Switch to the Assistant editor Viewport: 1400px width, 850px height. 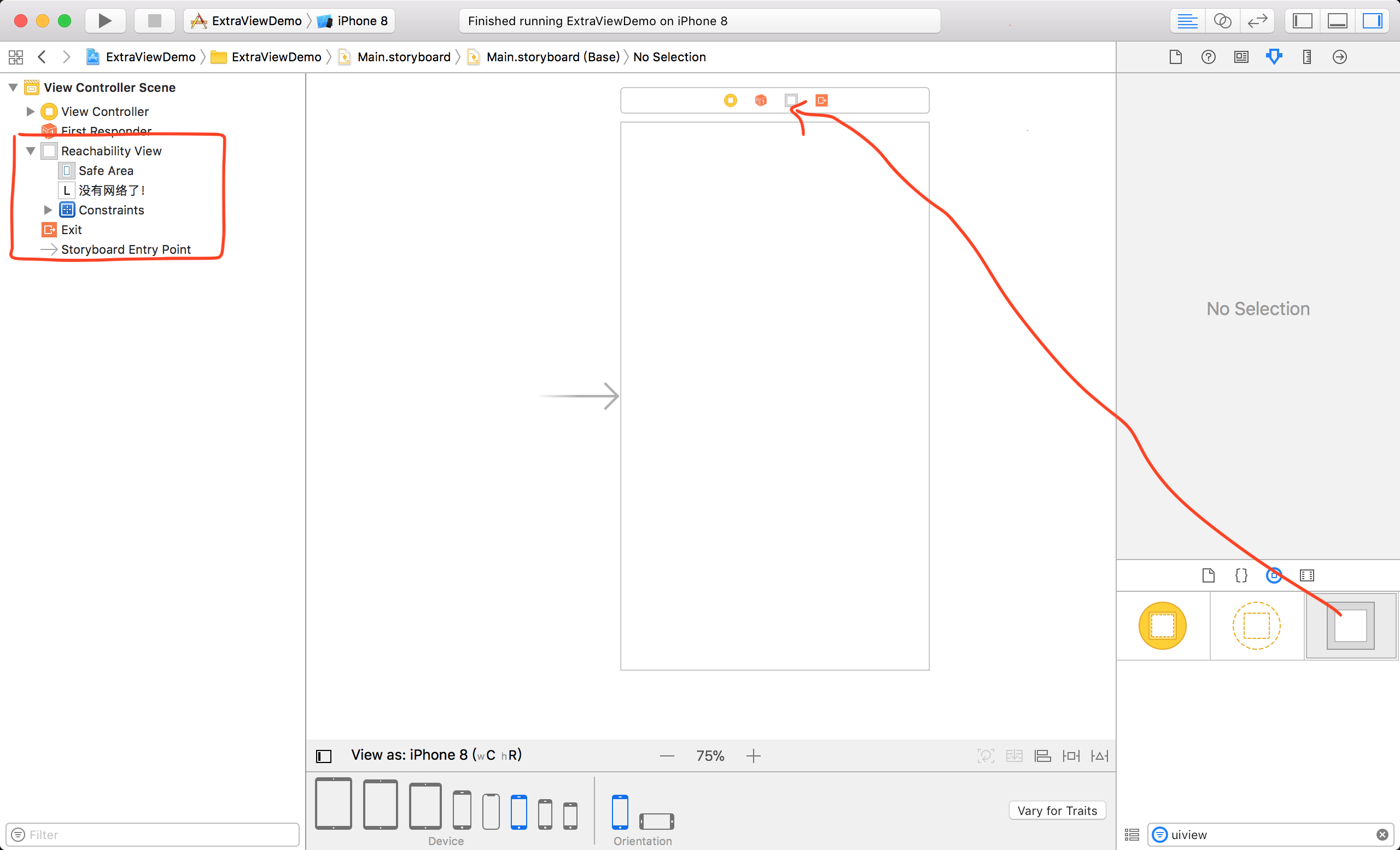pos(1222,21)
